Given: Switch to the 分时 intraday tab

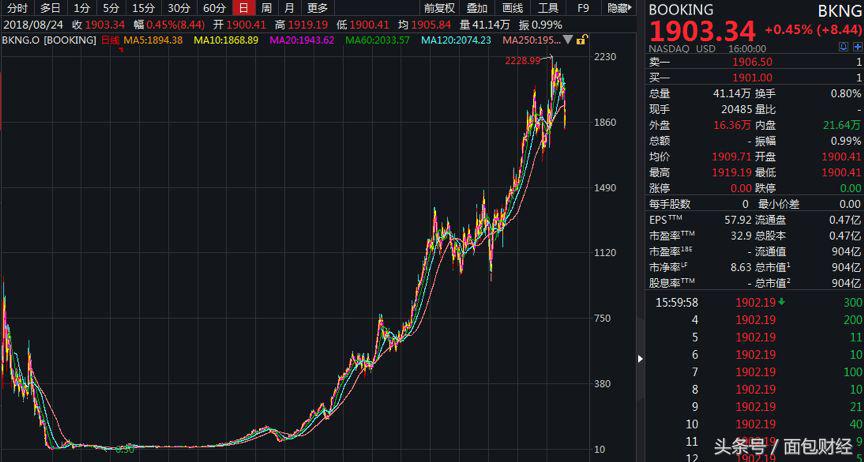Looking at the screenshot, I should (17, 8).
